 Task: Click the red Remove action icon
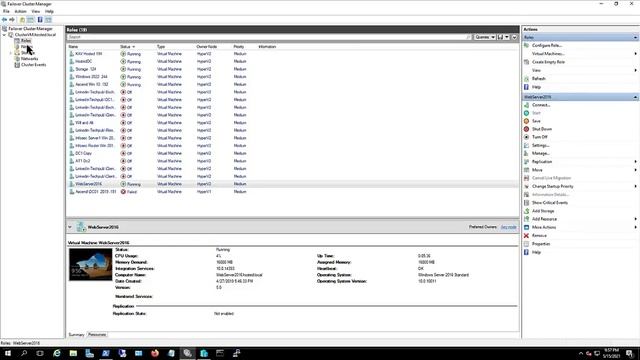527,236
